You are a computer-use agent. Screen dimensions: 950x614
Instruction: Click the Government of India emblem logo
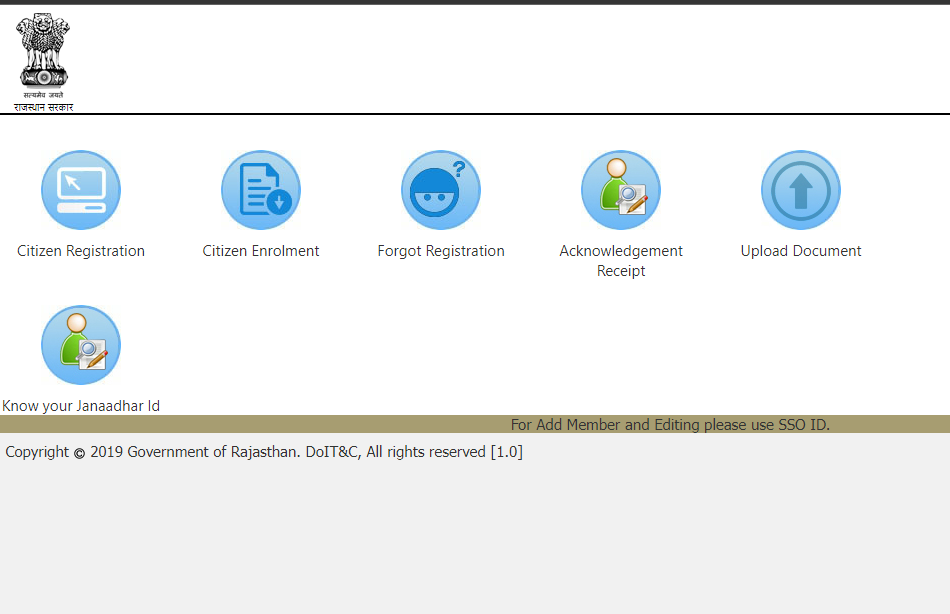(43, 50)
